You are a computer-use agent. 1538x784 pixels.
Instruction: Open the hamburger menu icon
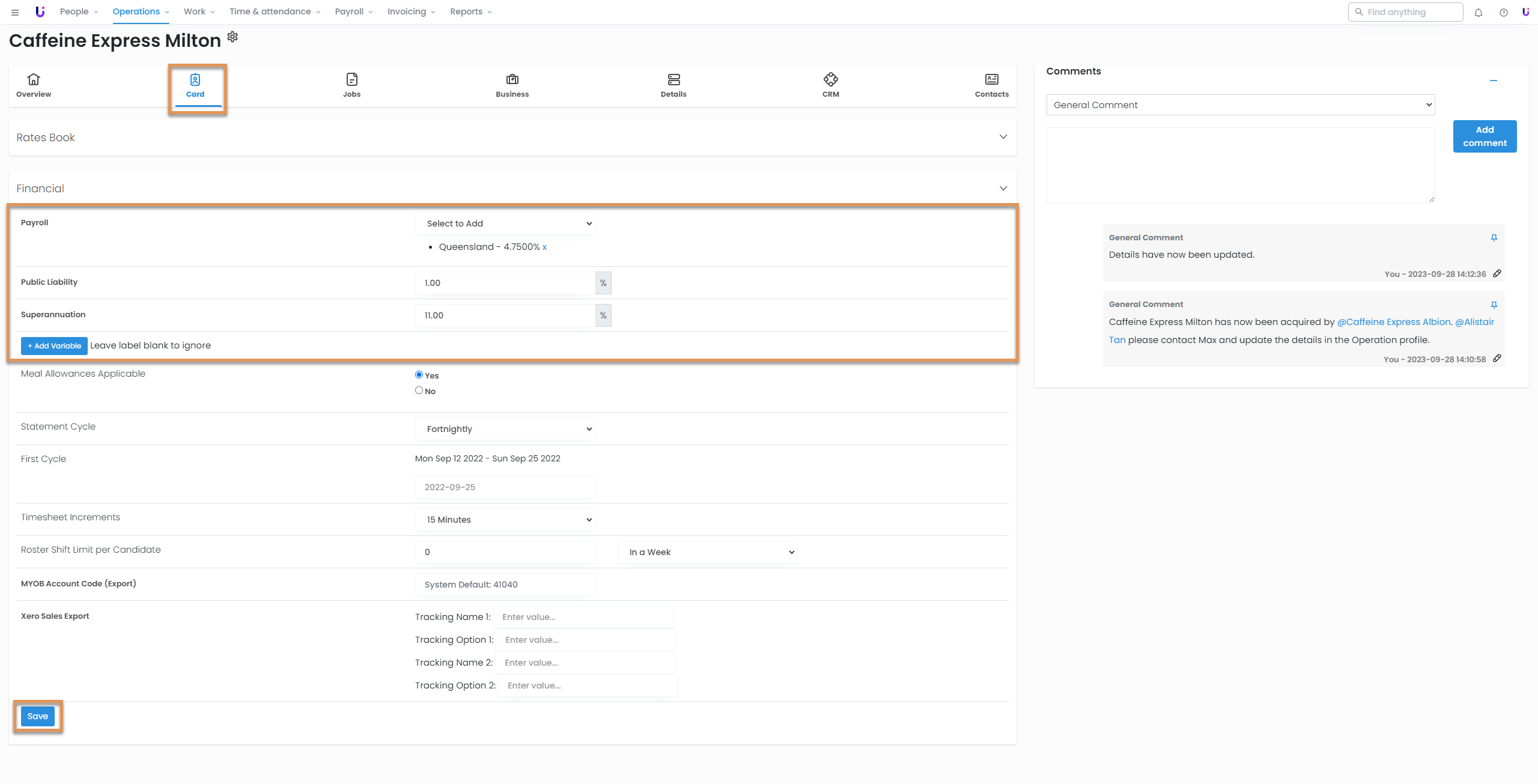tap(15, 12)
